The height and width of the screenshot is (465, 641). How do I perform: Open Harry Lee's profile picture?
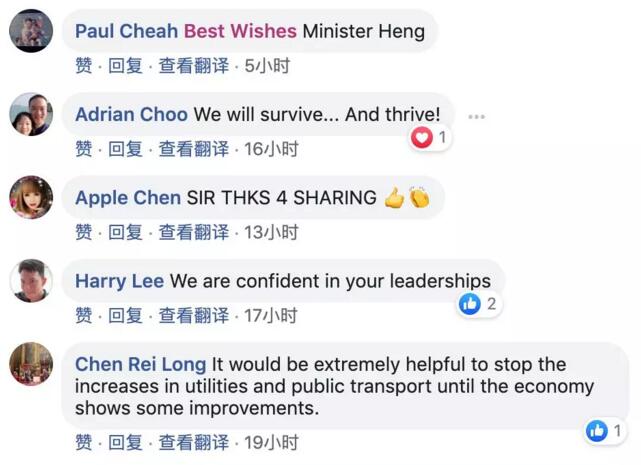[x=31, y=281]
